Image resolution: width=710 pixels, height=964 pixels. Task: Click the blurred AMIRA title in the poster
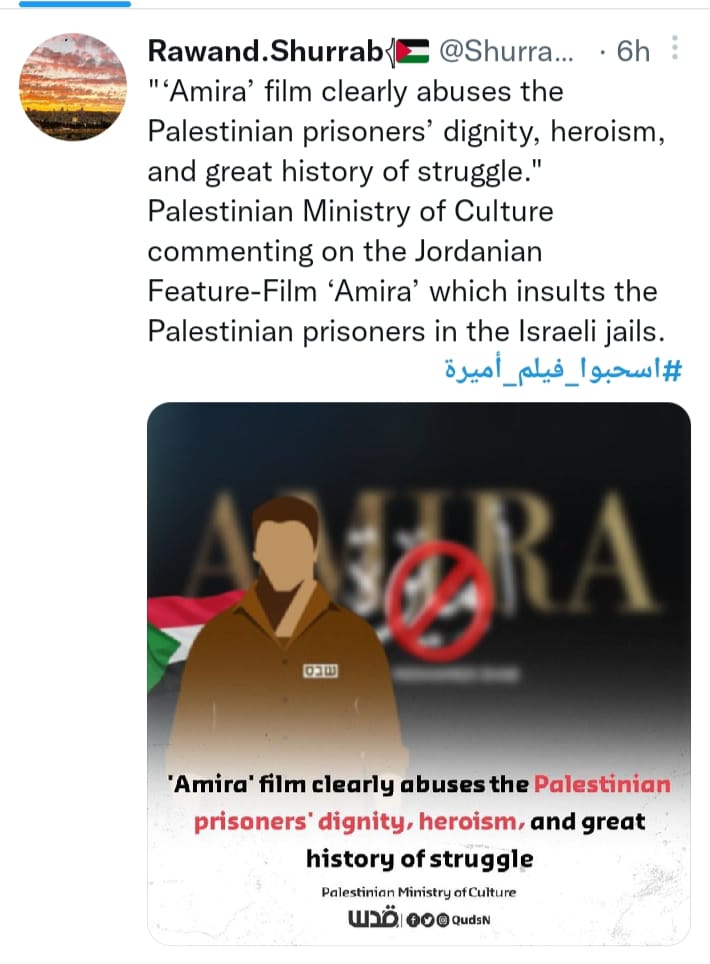tap(424, 551)
